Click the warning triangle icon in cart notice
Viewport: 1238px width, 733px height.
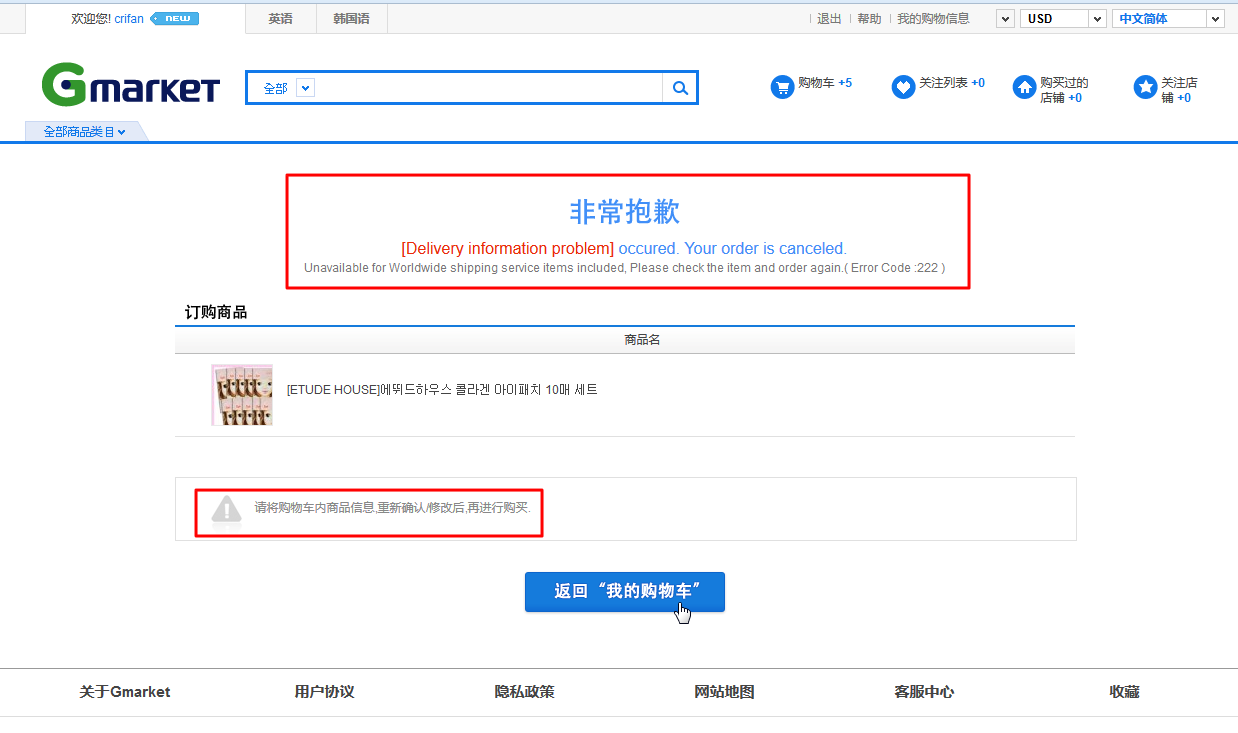point(227,511)
